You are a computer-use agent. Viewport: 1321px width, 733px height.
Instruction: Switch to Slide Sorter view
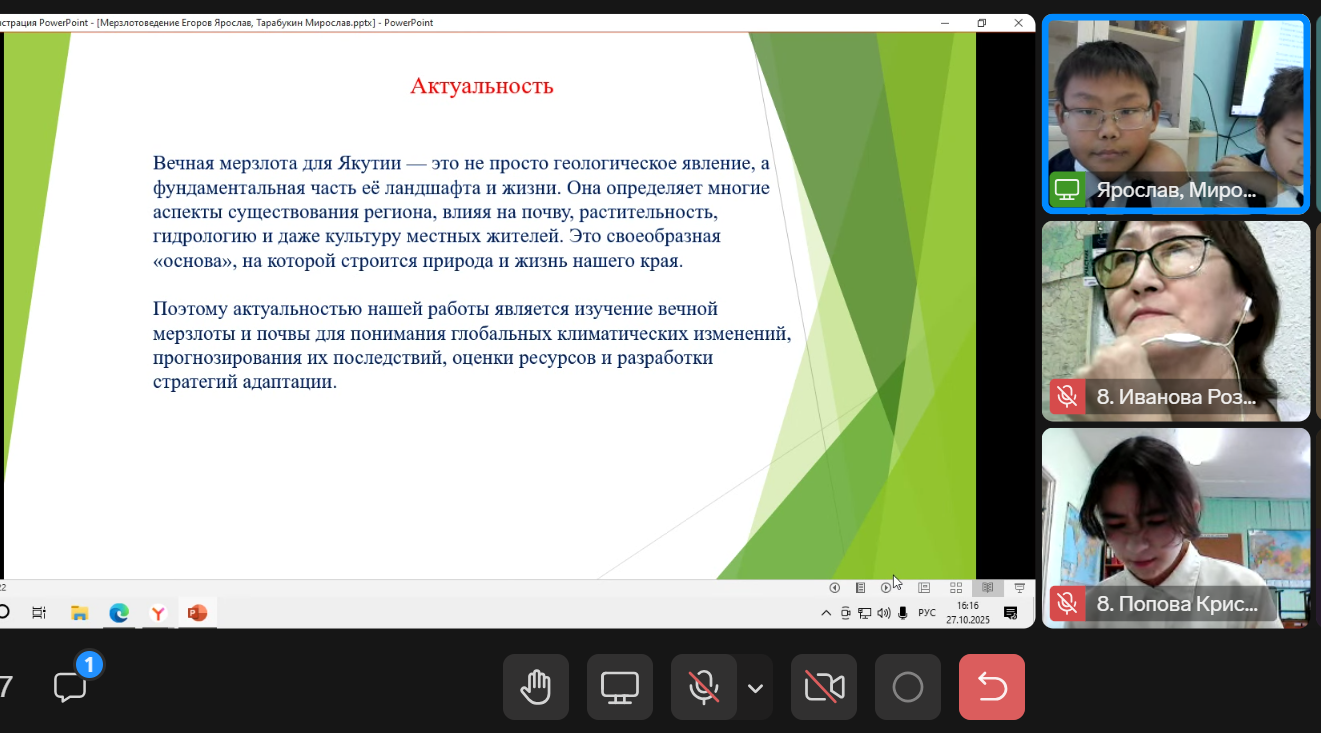tap(956, 588)
